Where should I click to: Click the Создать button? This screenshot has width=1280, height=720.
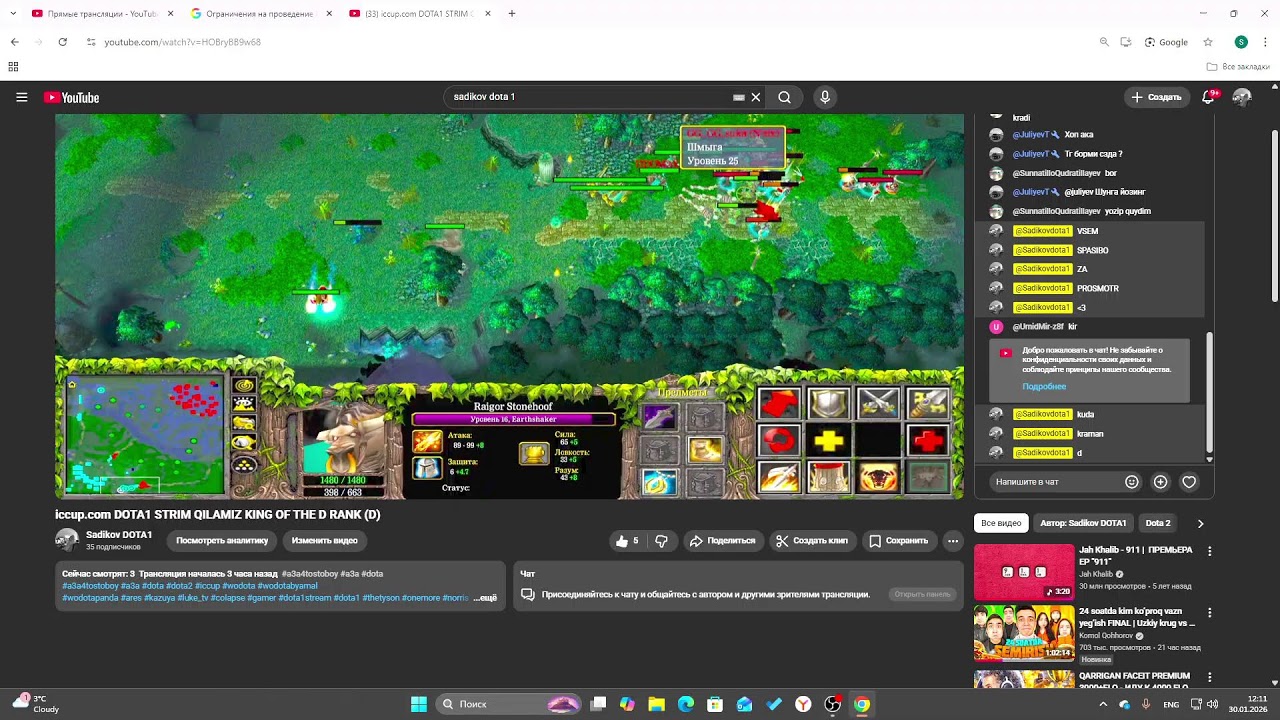pos(1156,97)
